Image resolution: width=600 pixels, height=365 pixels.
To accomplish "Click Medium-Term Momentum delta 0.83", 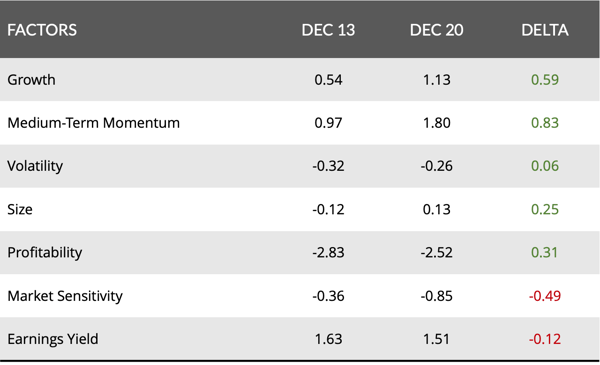I will [x=545, y=123].
